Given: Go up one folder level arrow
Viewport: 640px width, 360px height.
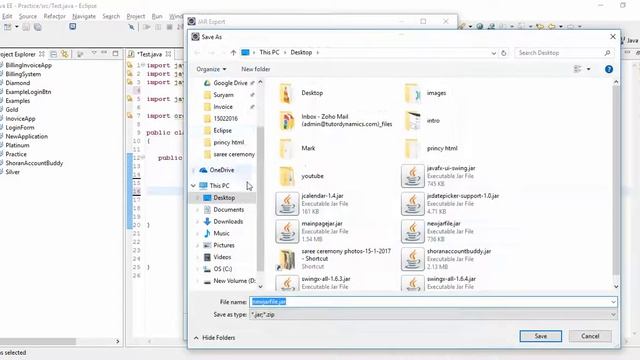Looking at the screenshot, I should point(233,53).
